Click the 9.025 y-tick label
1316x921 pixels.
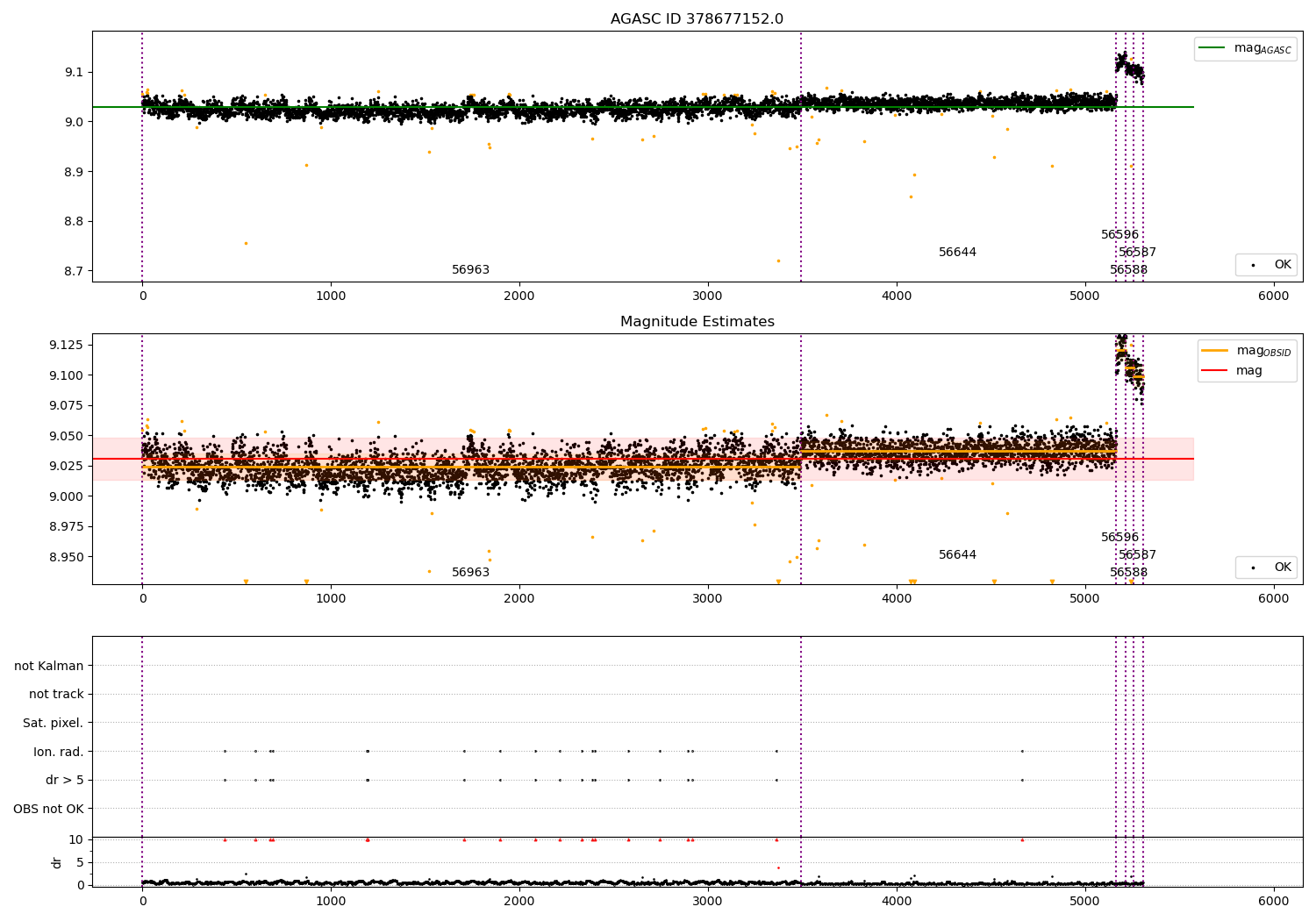point(68,466)
